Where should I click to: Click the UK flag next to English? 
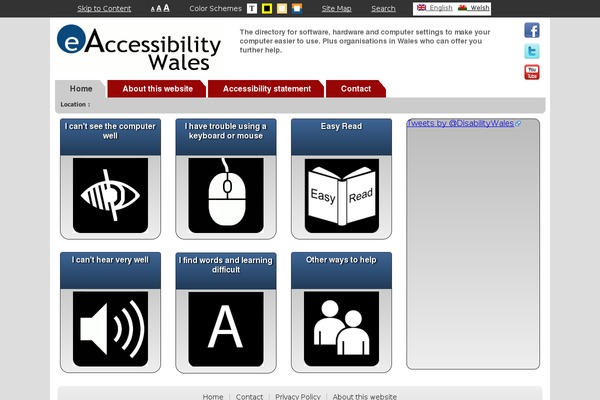[x=421, y=8]
